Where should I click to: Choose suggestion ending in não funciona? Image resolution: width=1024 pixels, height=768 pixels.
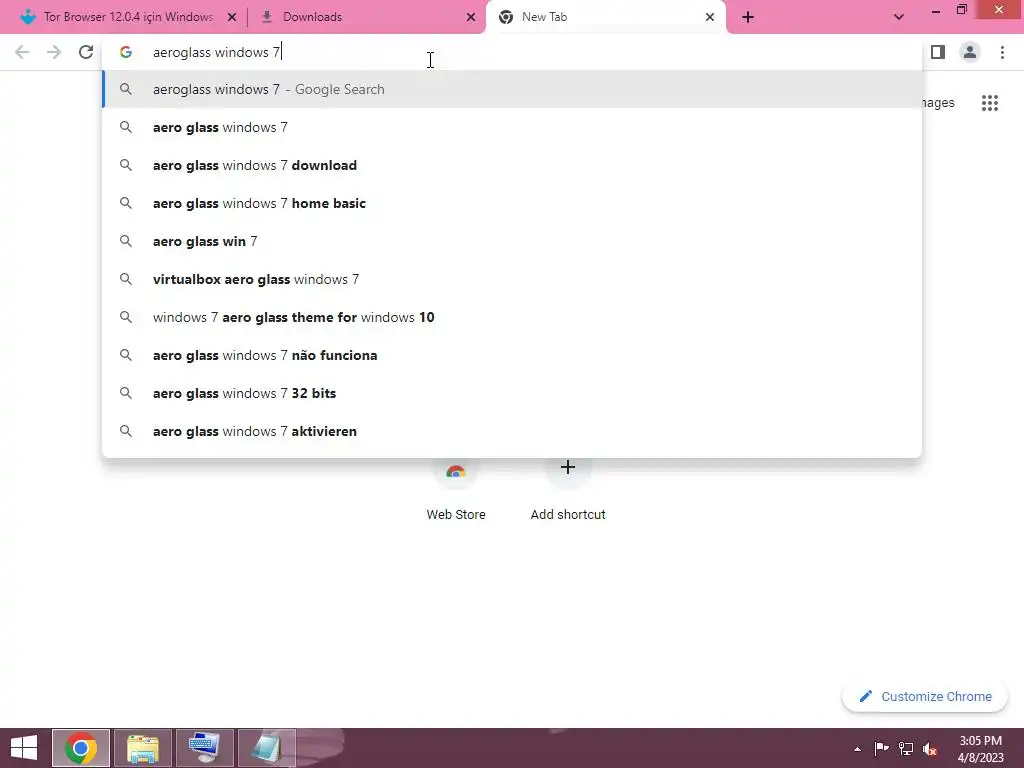(x=512, y=355)
